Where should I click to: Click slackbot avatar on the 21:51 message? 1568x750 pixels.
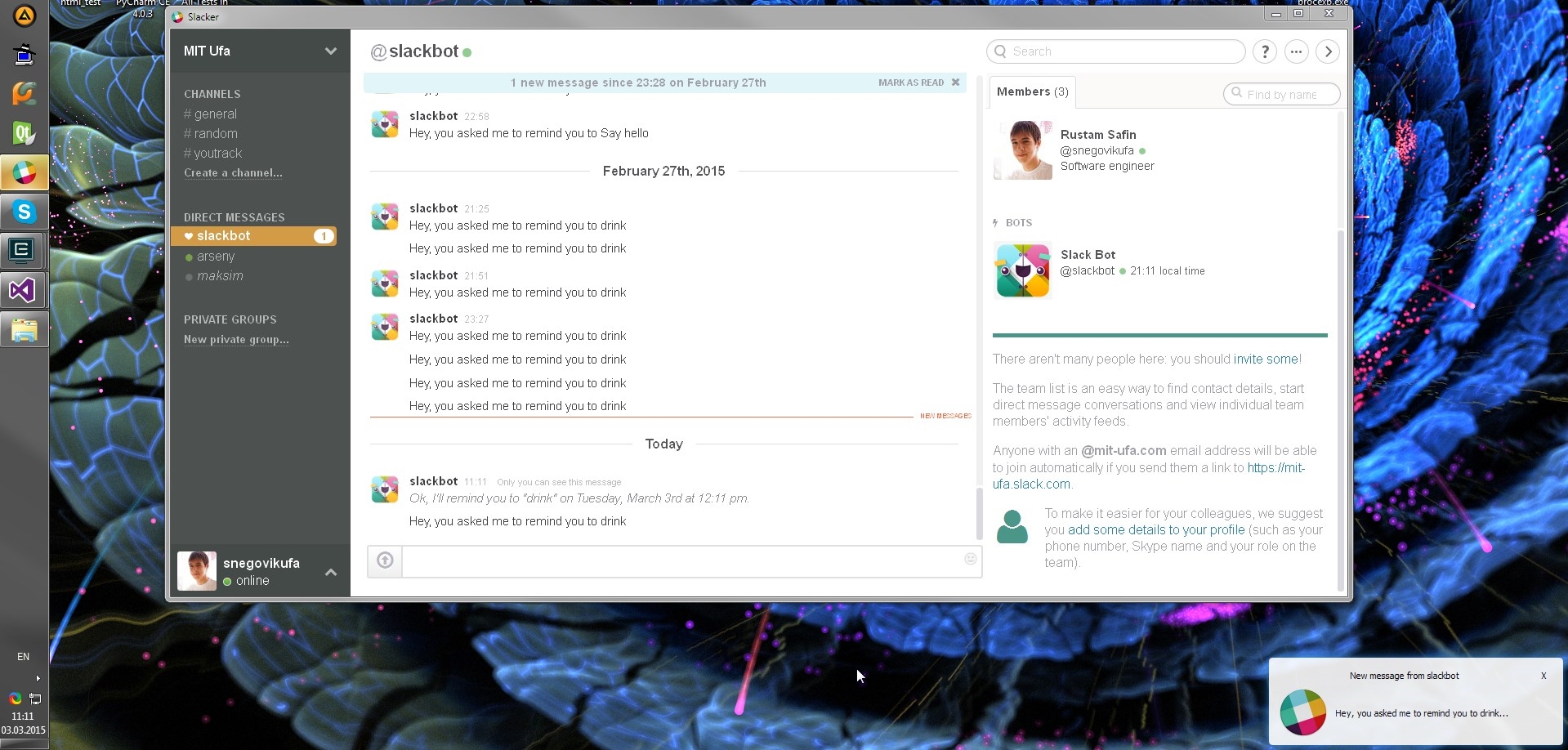tap(385, 283)
